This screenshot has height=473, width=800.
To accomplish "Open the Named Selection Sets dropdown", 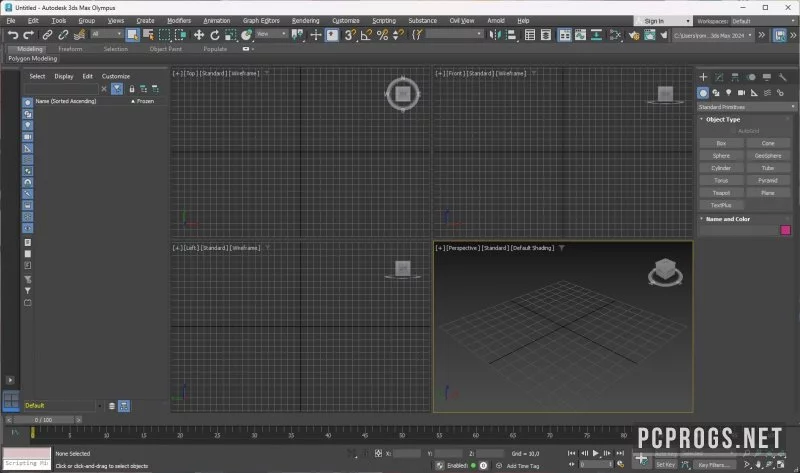I will [454, 34].
